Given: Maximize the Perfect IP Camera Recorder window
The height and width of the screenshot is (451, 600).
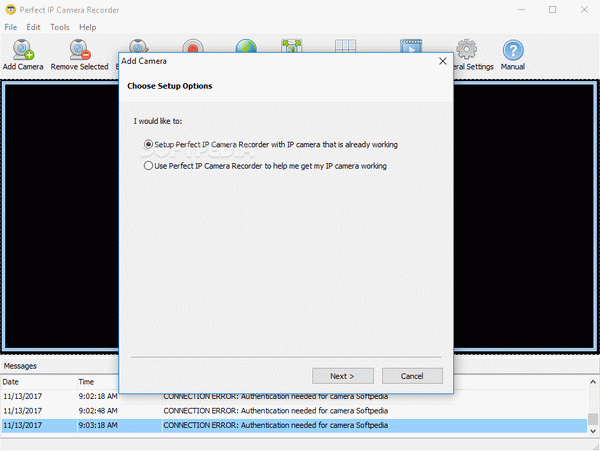Looking at the screenshot, I should pyautogui.click(x=553, y=10).
